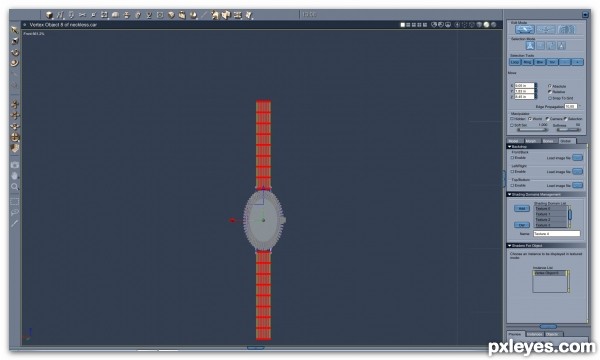600x360 pixels.
Task: Select the Absolute radio option
Action: [x=550, y=86]
